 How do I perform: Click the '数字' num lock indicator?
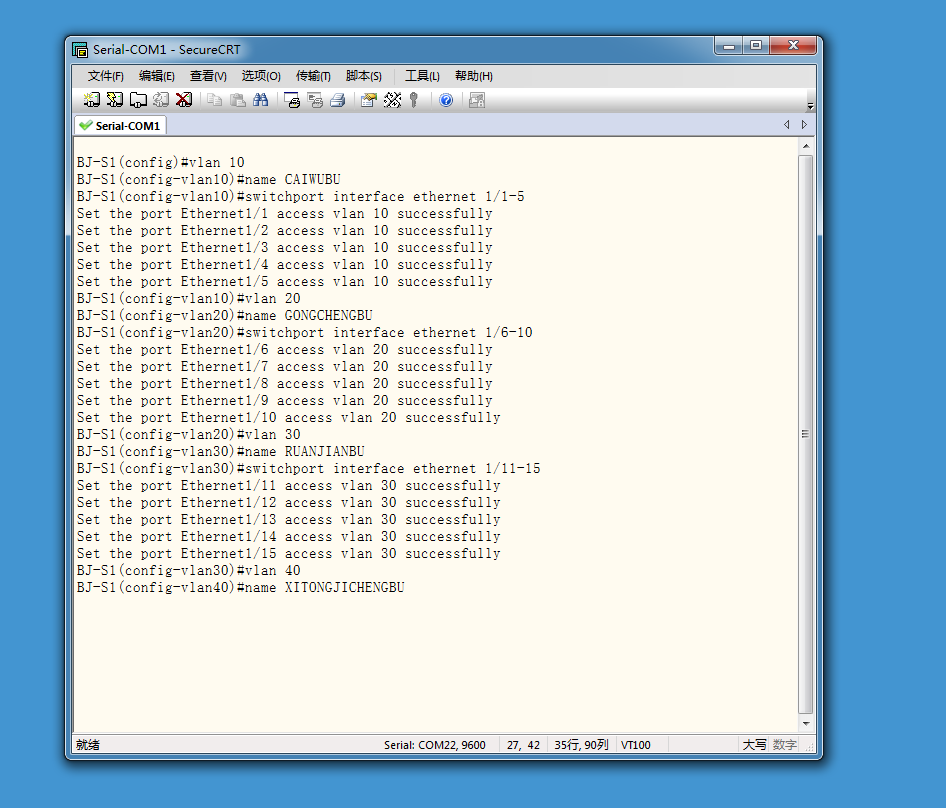[x=784, y=745]
